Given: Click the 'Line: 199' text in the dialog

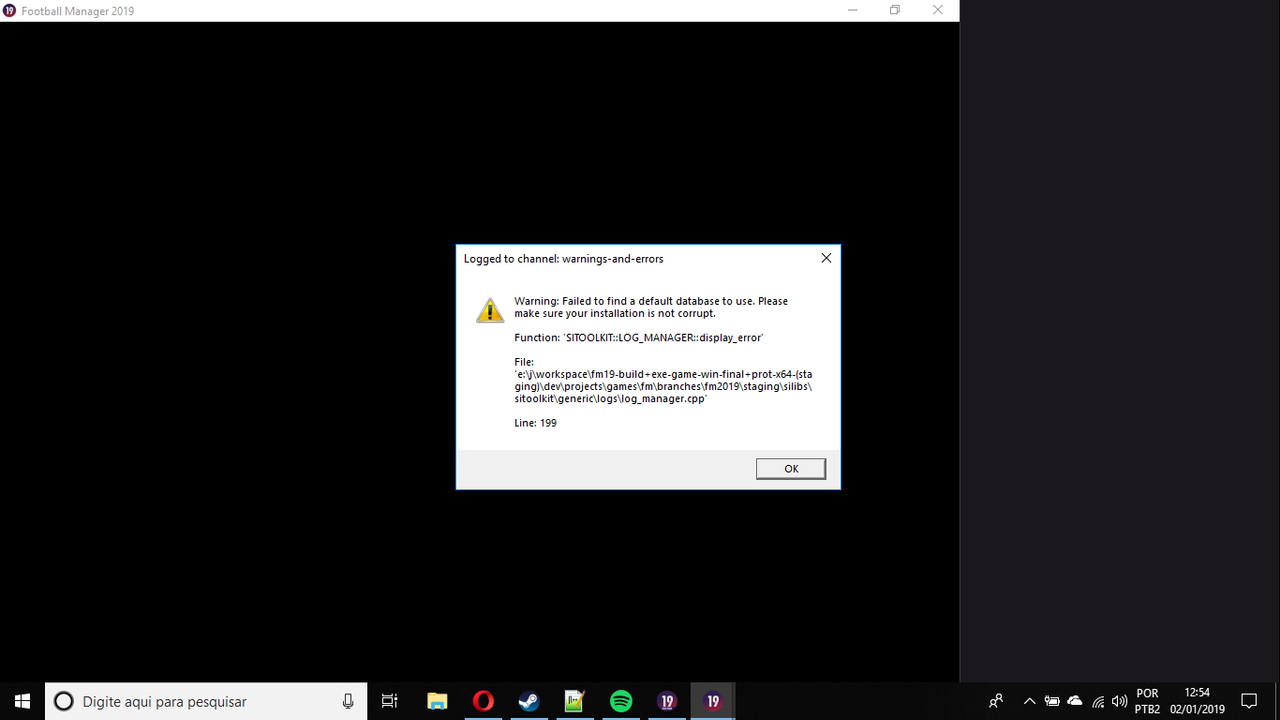Looking at the screenshot, I should [535, 423].
